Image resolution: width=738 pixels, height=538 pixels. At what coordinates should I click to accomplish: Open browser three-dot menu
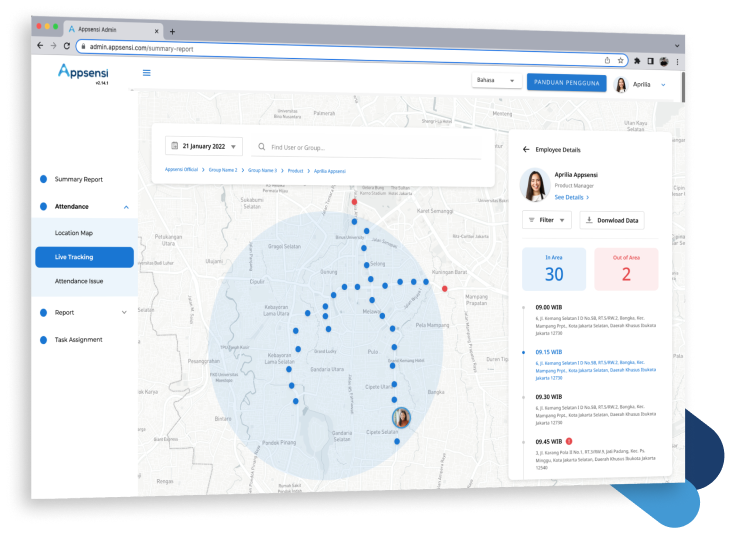677,62
